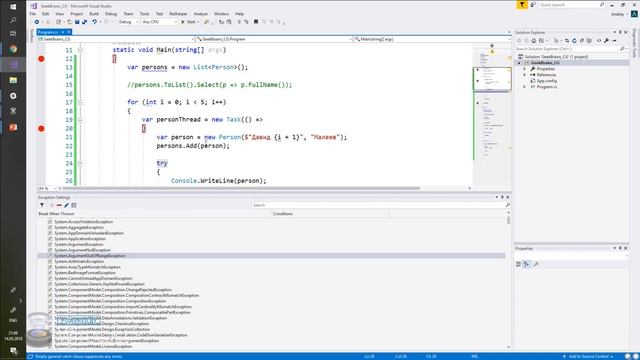Expand the Properties node in Solution Explorer
This screenshot has height=360, width=640.
coord(524,69)
